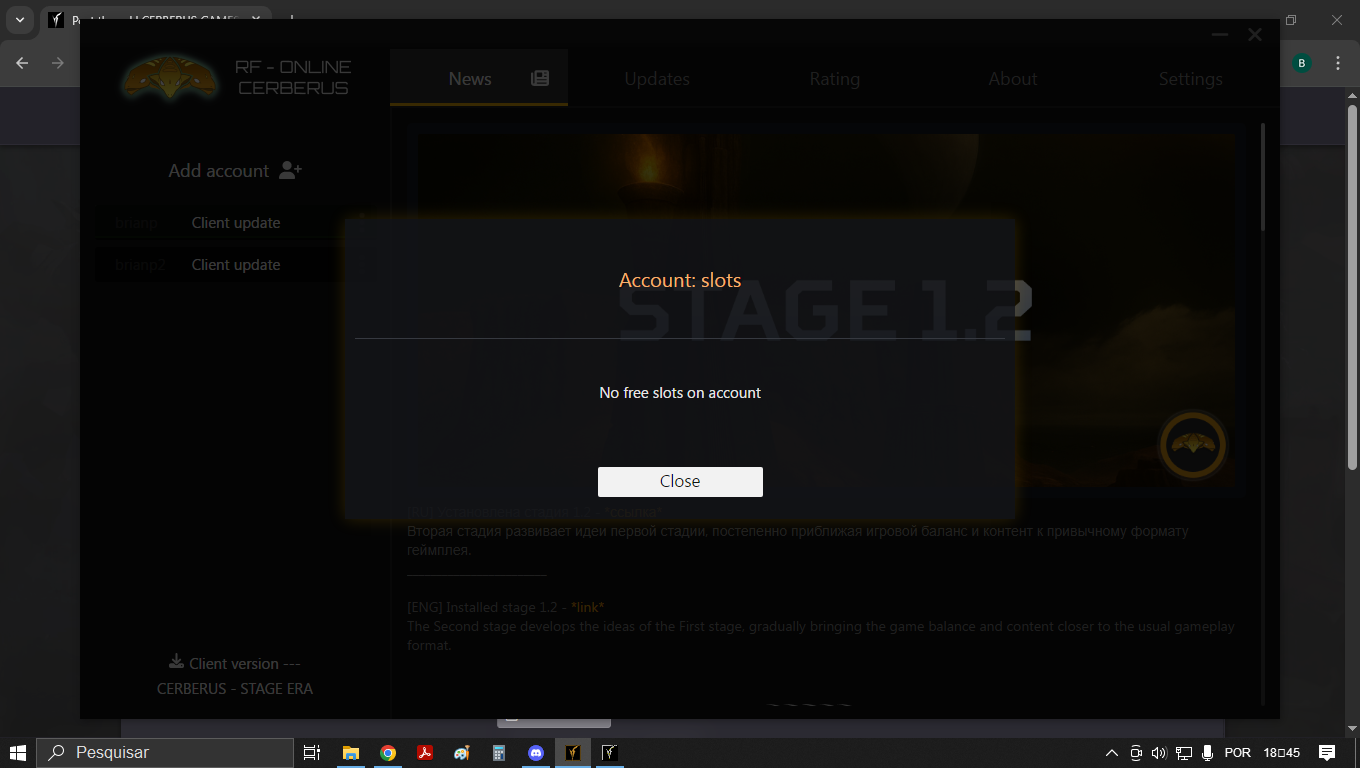Go to the About tab
1360x768 pixels.
[1012, 79]
